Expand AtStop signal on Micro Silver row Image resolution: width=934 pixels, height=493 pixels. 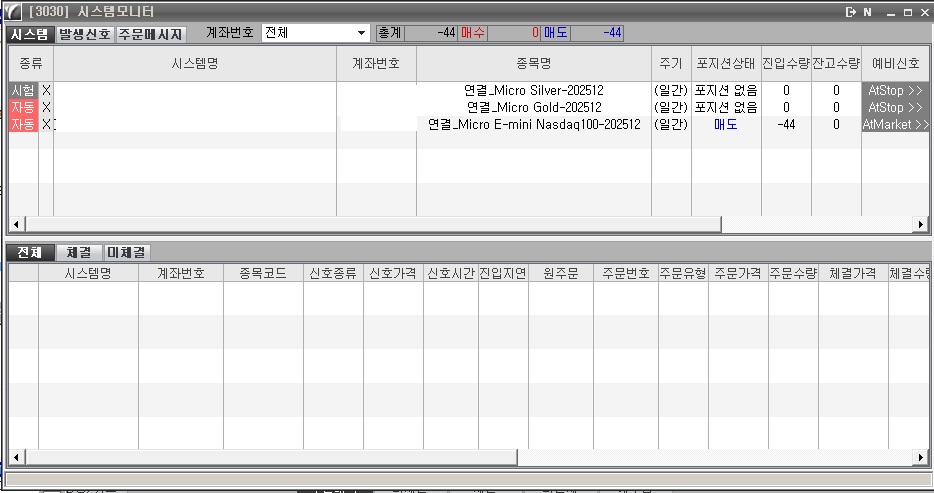coord(895,90)
